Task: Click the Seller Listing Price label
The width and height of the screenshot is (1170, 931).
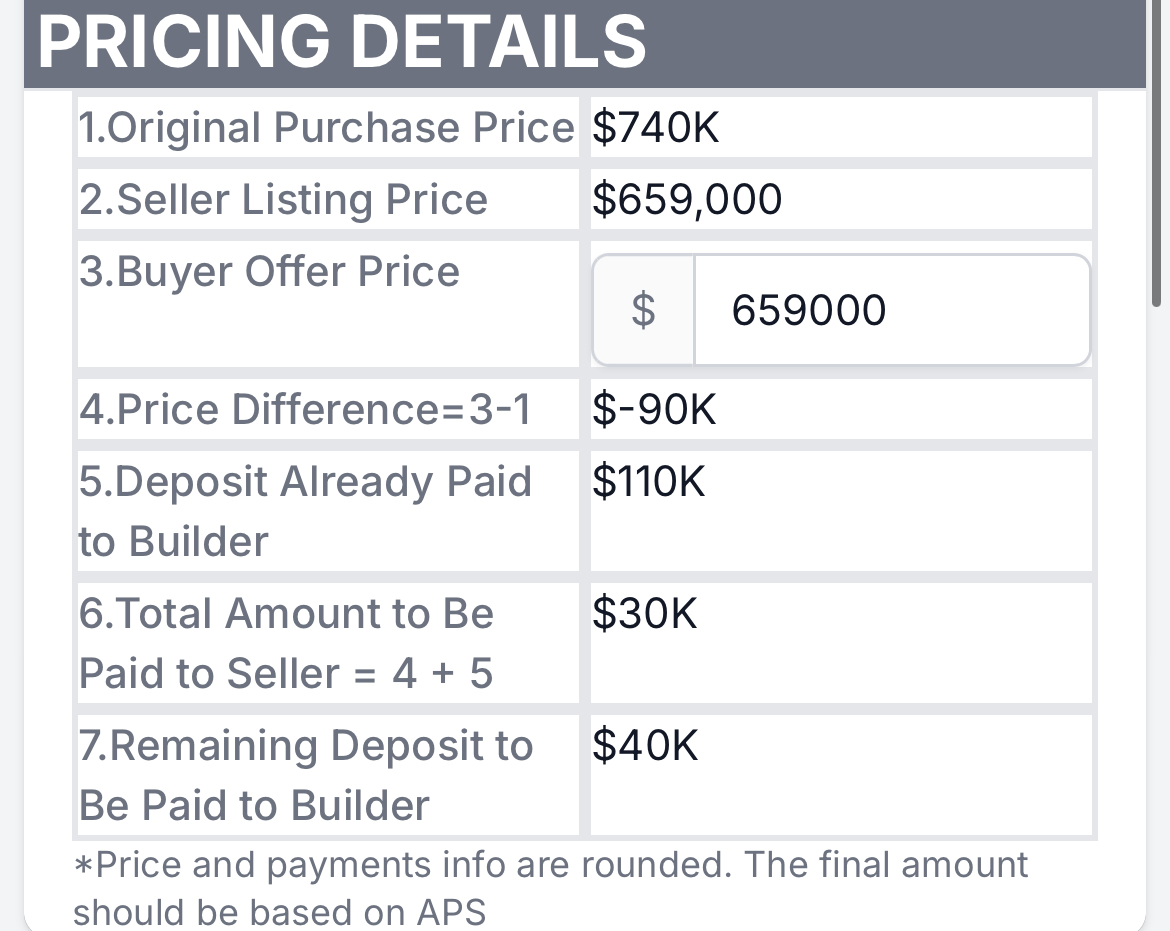Action: pyautogui.click(x=284, y=199)
